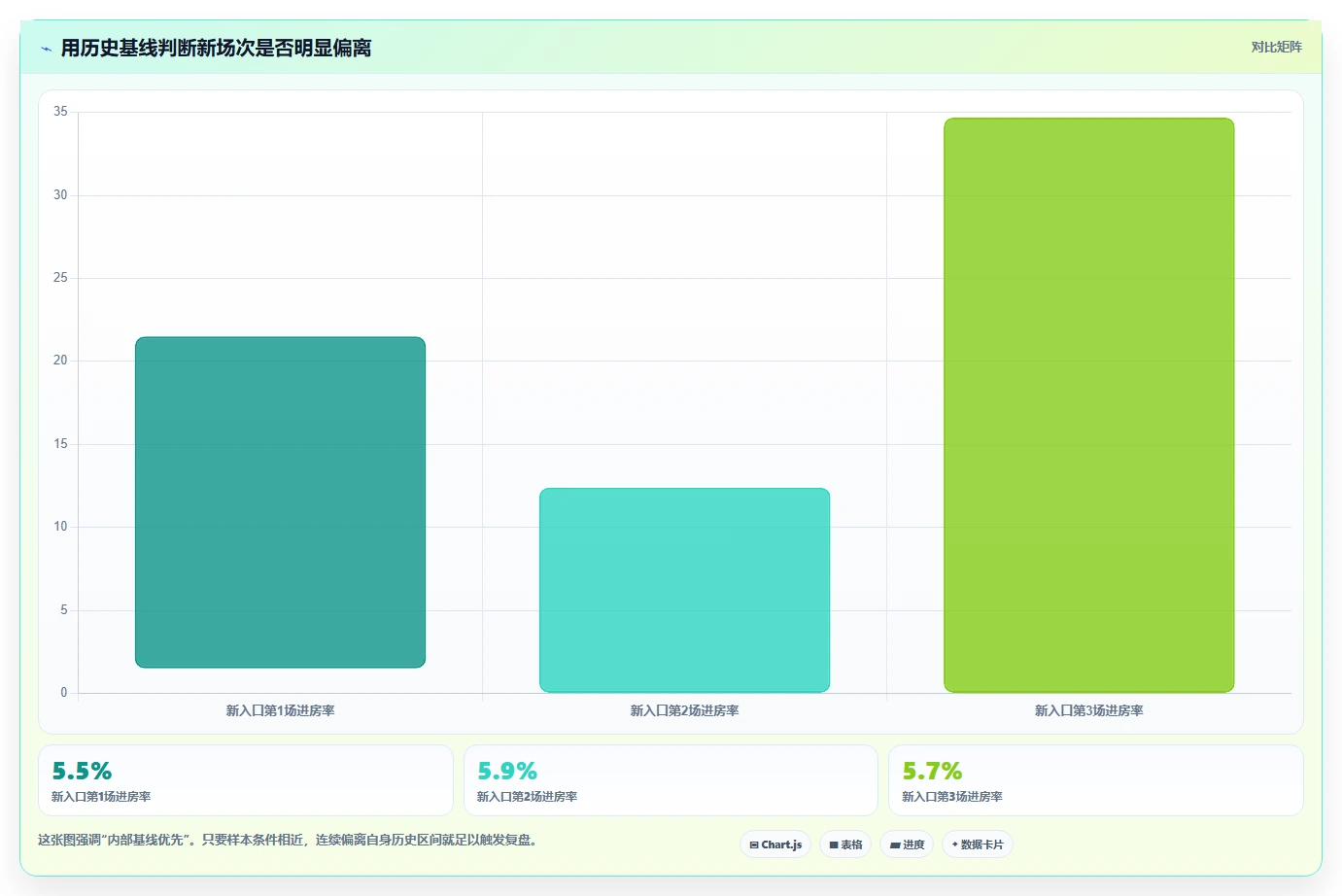Click x-axis label 新入口第2场进房率

[685, 711]
